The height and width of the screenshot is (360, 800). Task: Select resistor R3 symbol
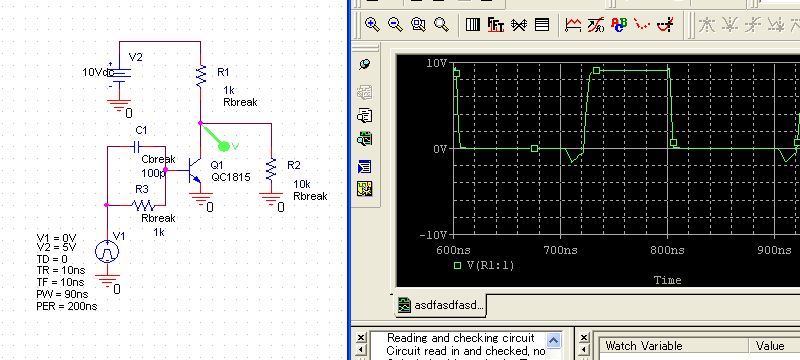point(143,205)
